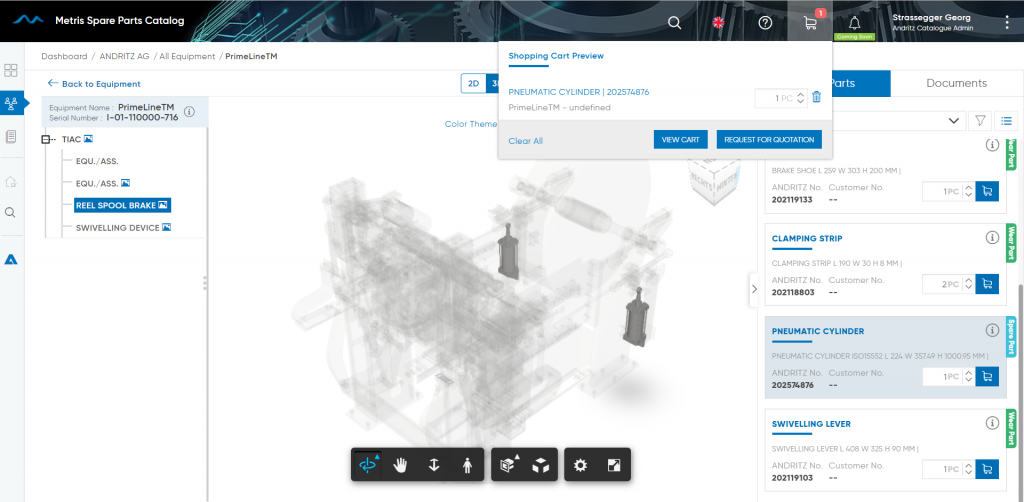Adjust the Swivelling Lever quantity stepper

(969, 469)
